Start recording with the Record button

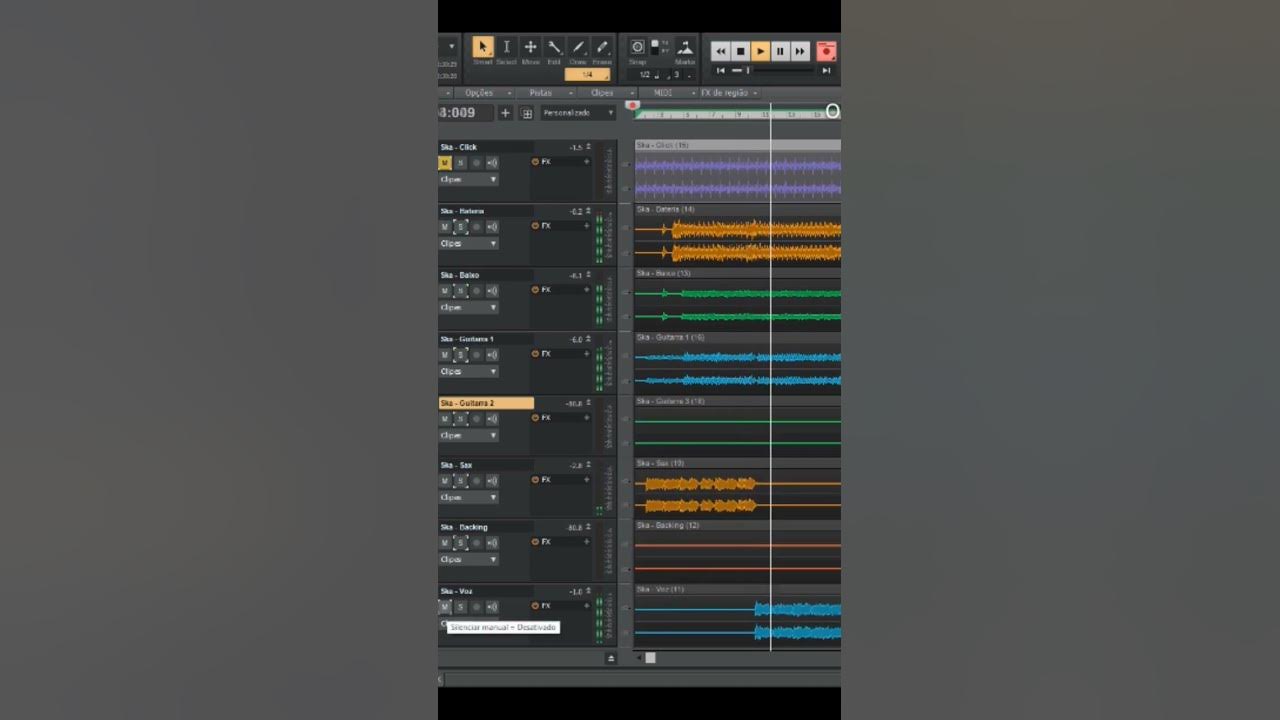point(827,51)
